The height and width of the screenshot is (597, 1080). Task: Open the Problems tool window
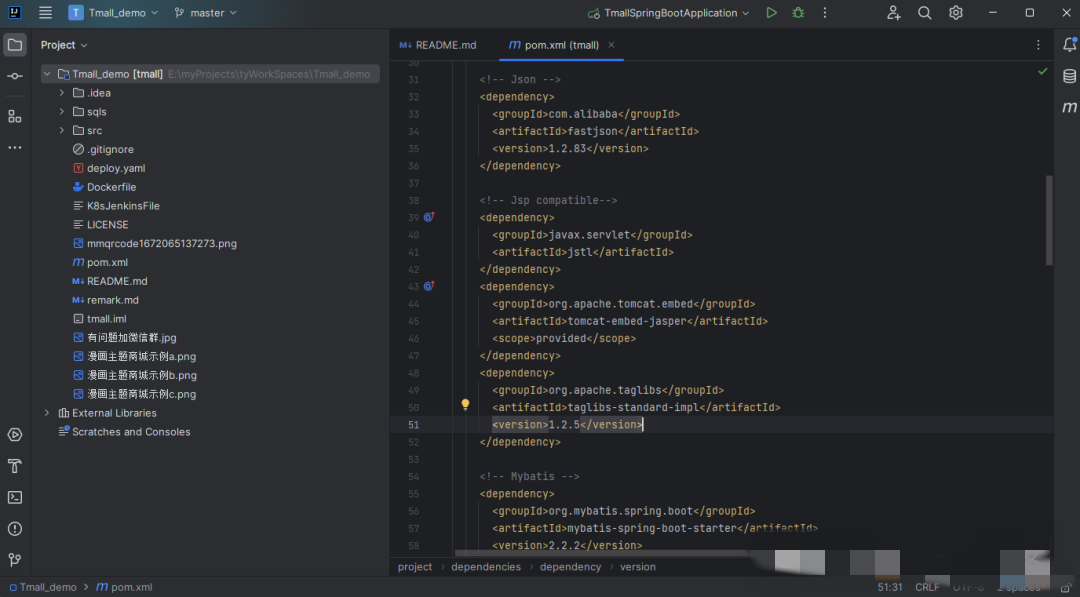(14, 529)
